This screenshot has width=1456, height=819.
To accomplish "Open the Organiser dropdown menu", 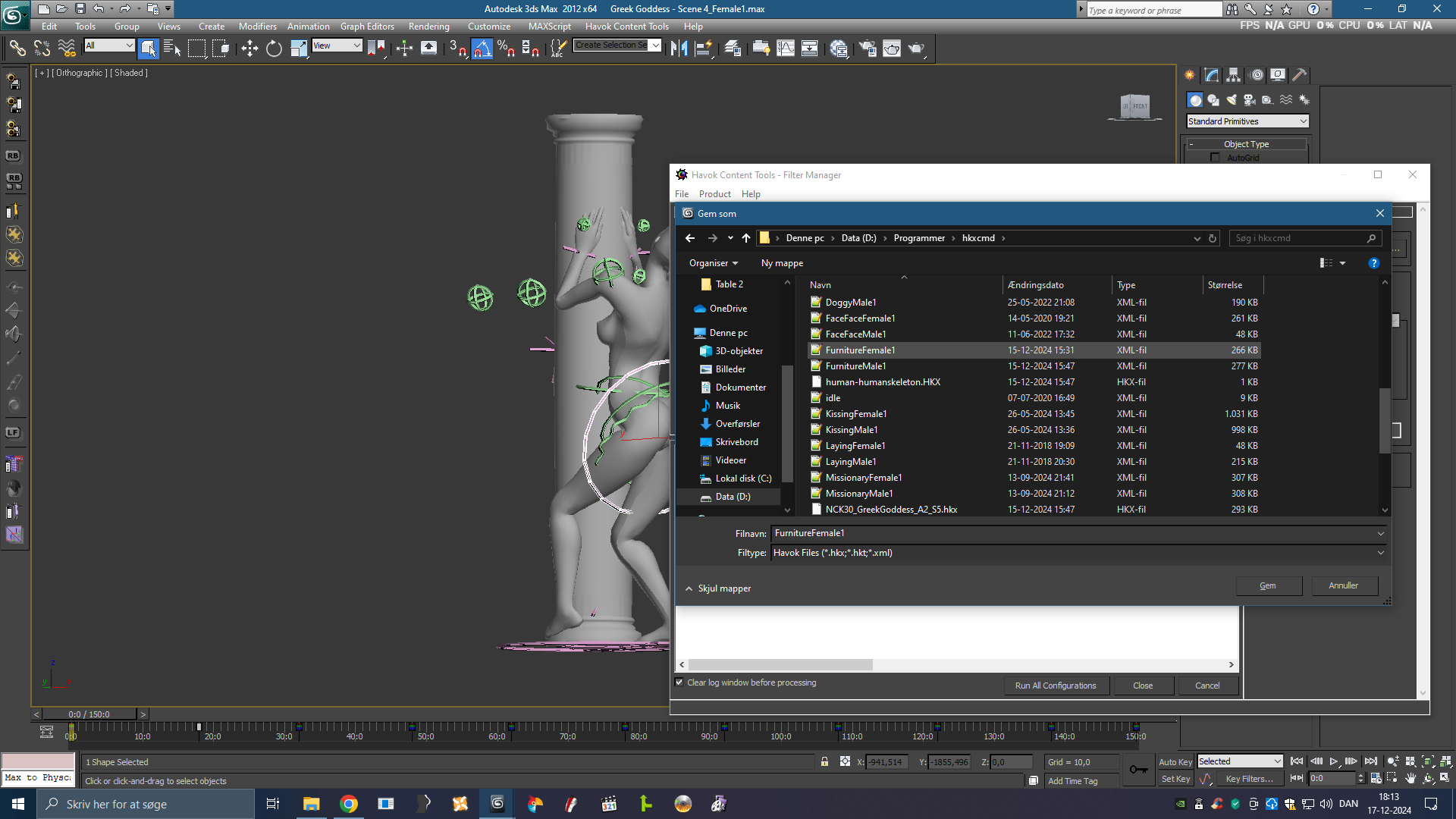I will click(x=714, y=263).
